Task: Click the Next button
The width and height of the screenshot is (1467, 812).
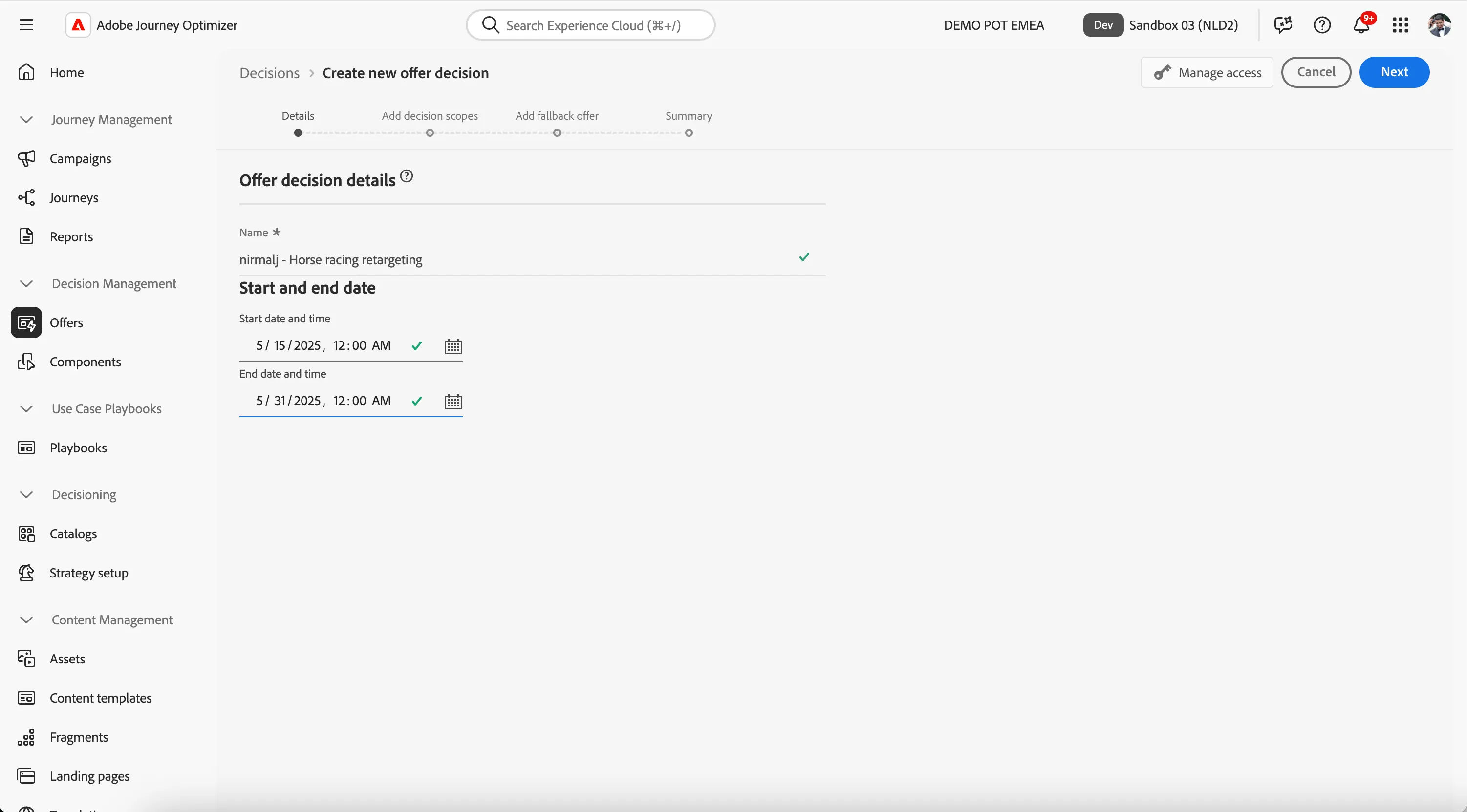Action: (x=1394, y=72)
